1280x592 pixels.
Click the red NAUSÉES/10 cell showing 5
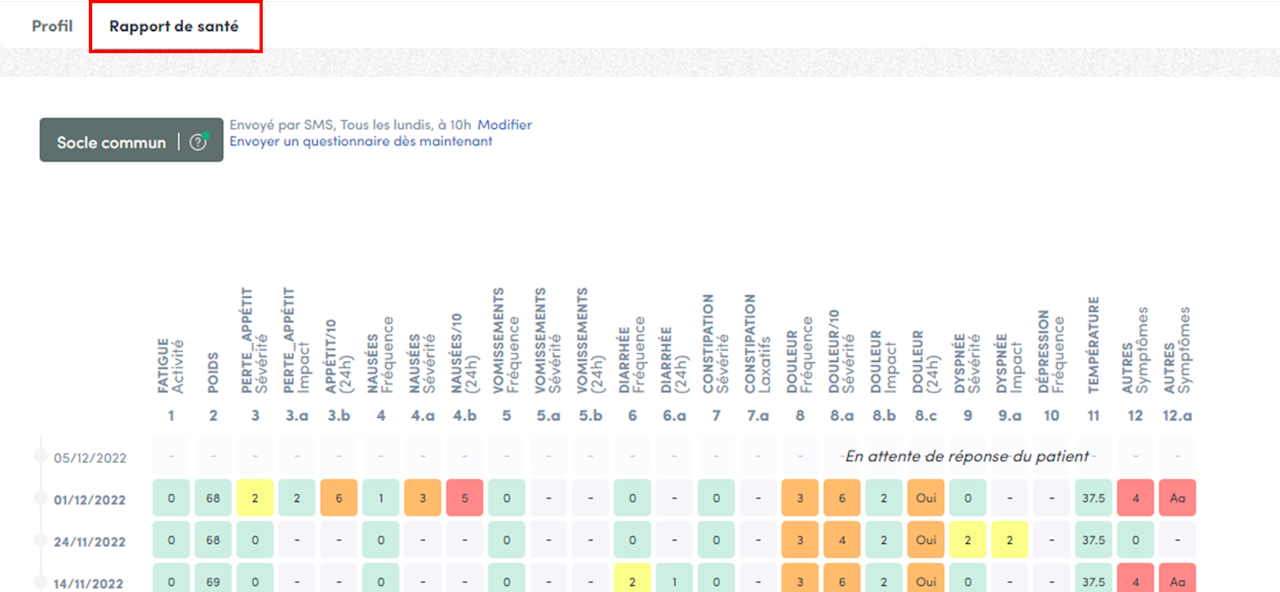click(x=465, y=497)
